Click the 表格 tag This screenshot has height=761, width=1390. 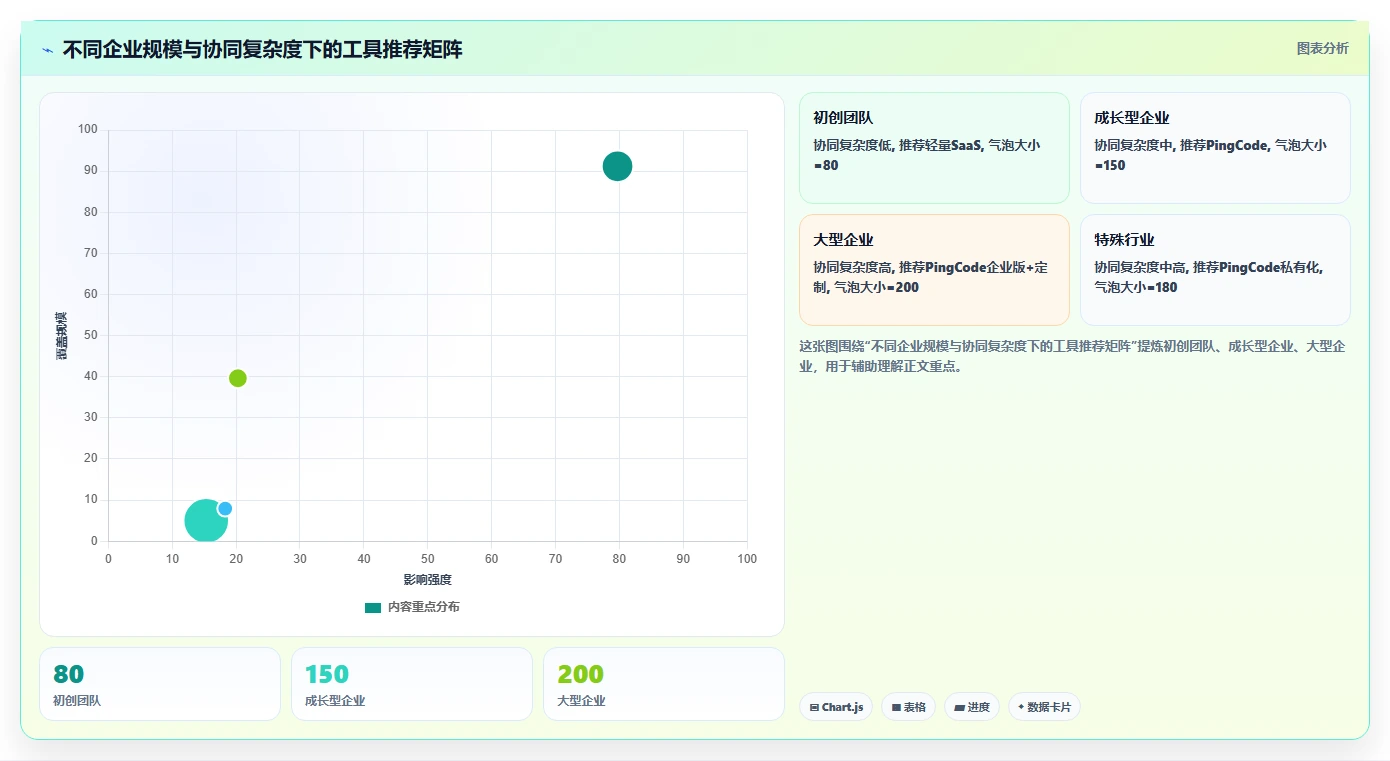908,707
